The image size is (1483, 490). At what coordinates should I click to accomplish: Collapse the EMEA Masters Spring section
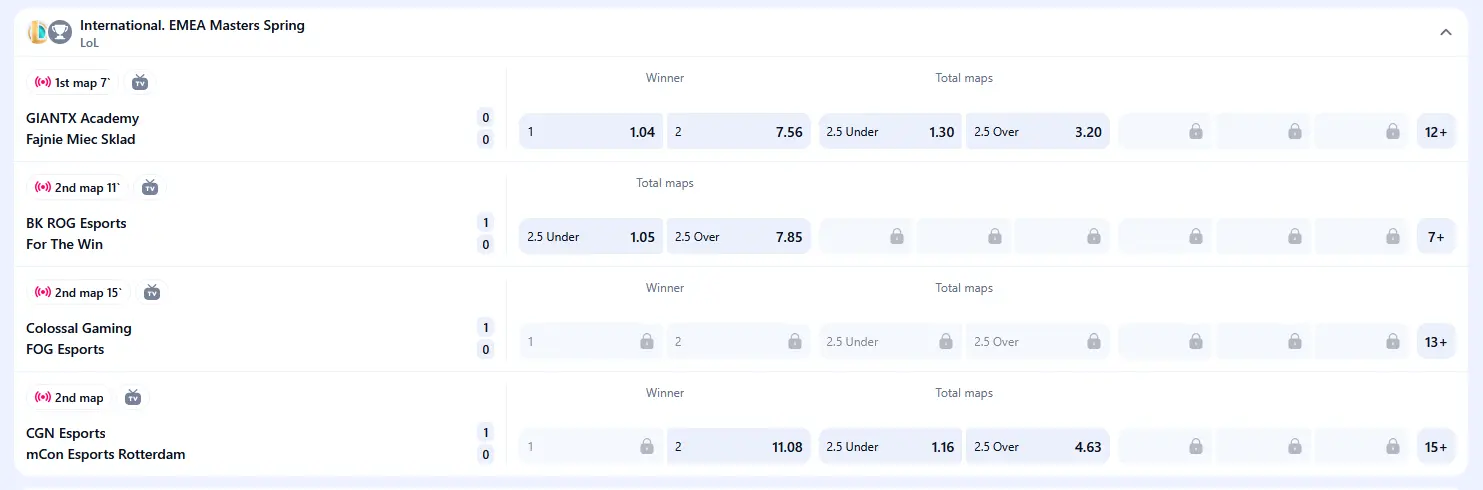coord(1445,32)
